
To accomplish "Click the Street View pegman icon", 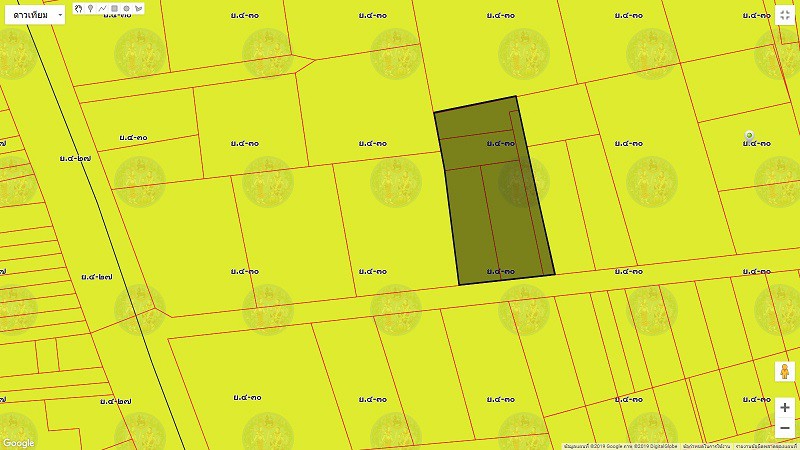I will click(785, 371).
